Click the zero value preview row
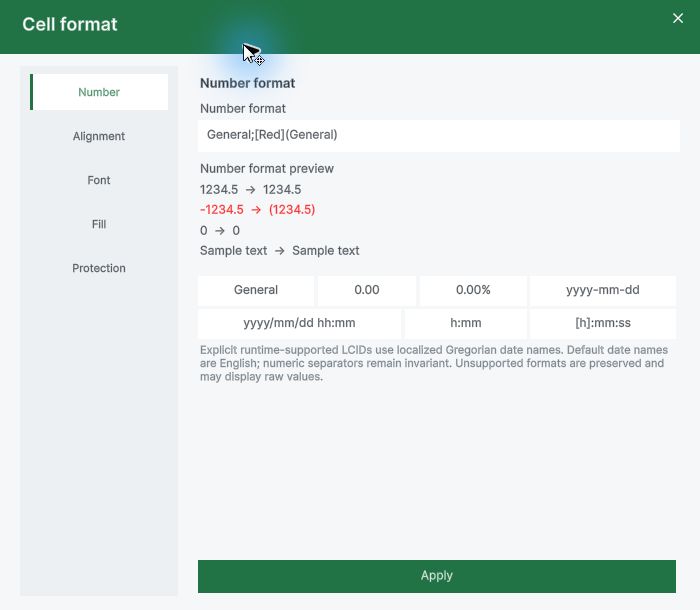 coord(220,231)
